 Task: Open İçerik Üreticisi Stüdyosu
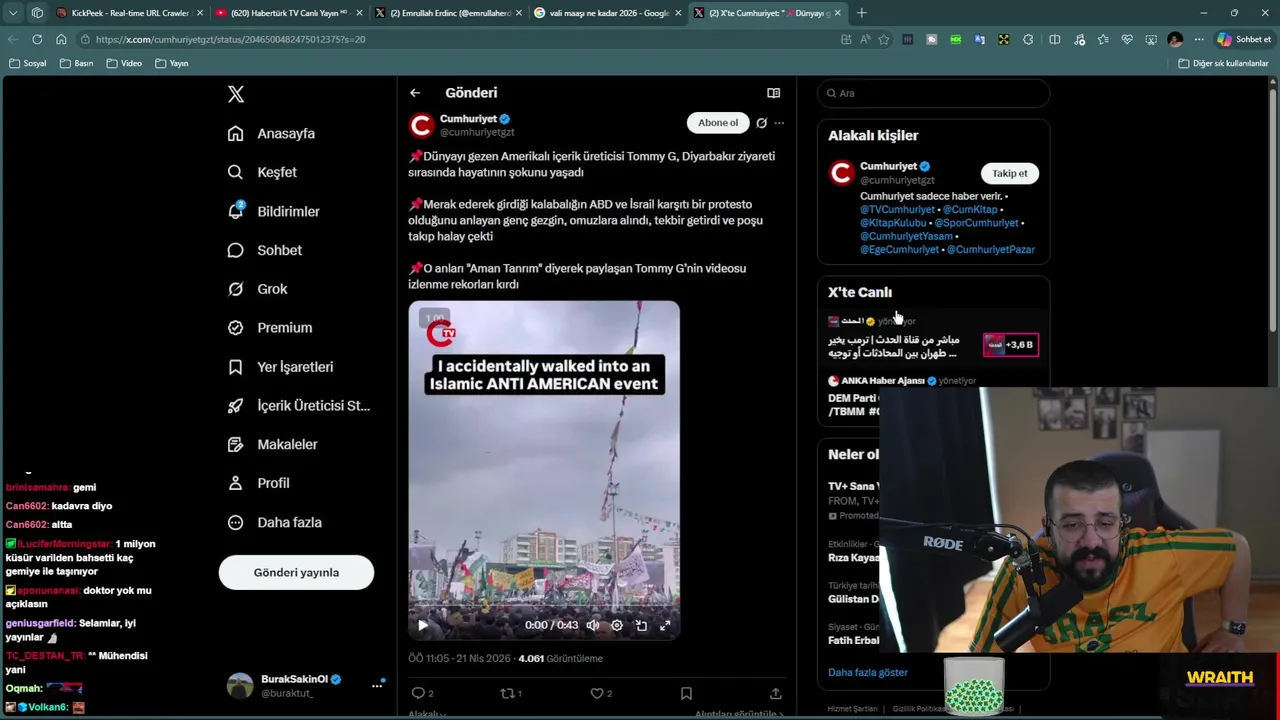[x=298, y=405]
